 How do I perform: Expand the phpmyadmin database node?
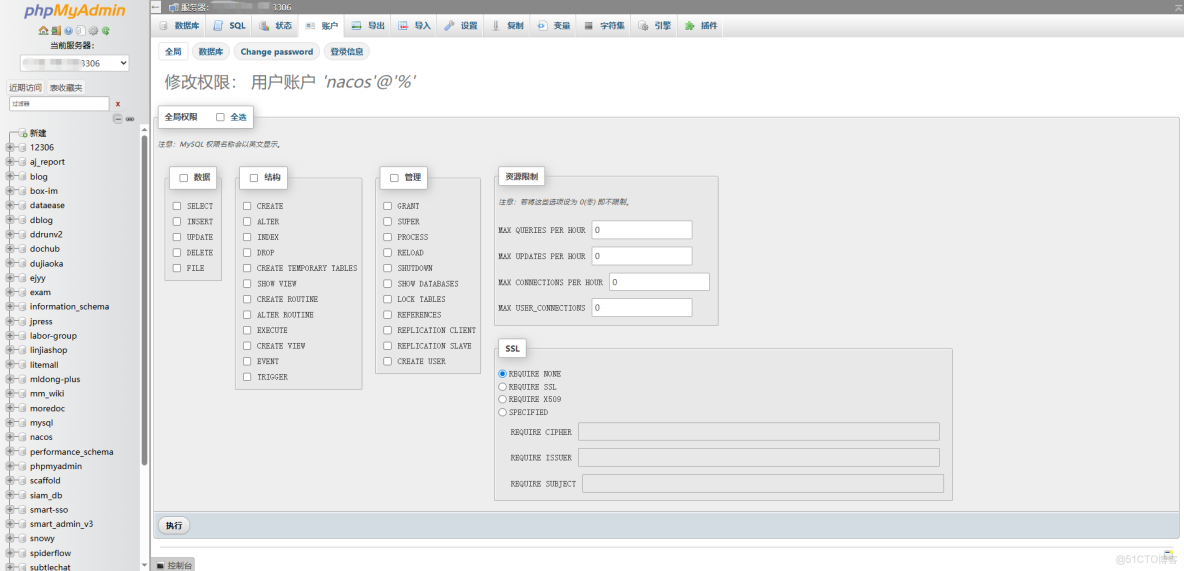(10, 466)
